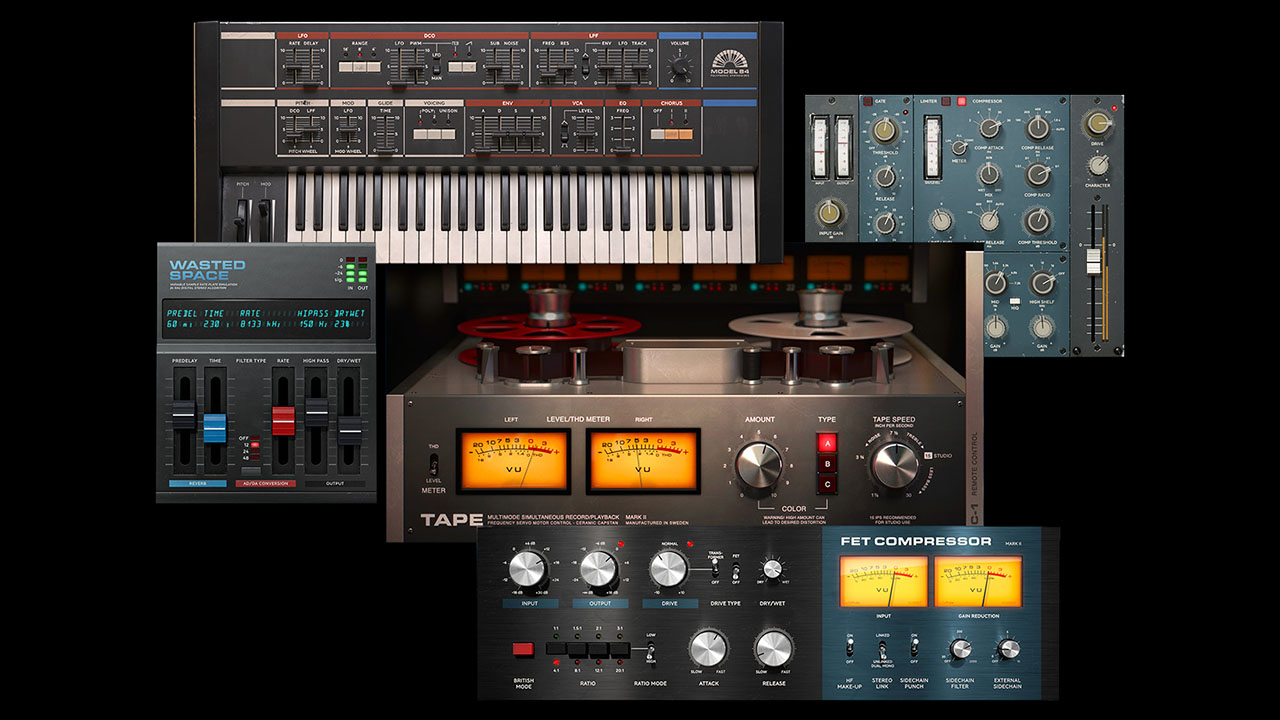Click the Pitch wheel on Model 84
This screenshot has height=720, width=1280.
[242, 214]
